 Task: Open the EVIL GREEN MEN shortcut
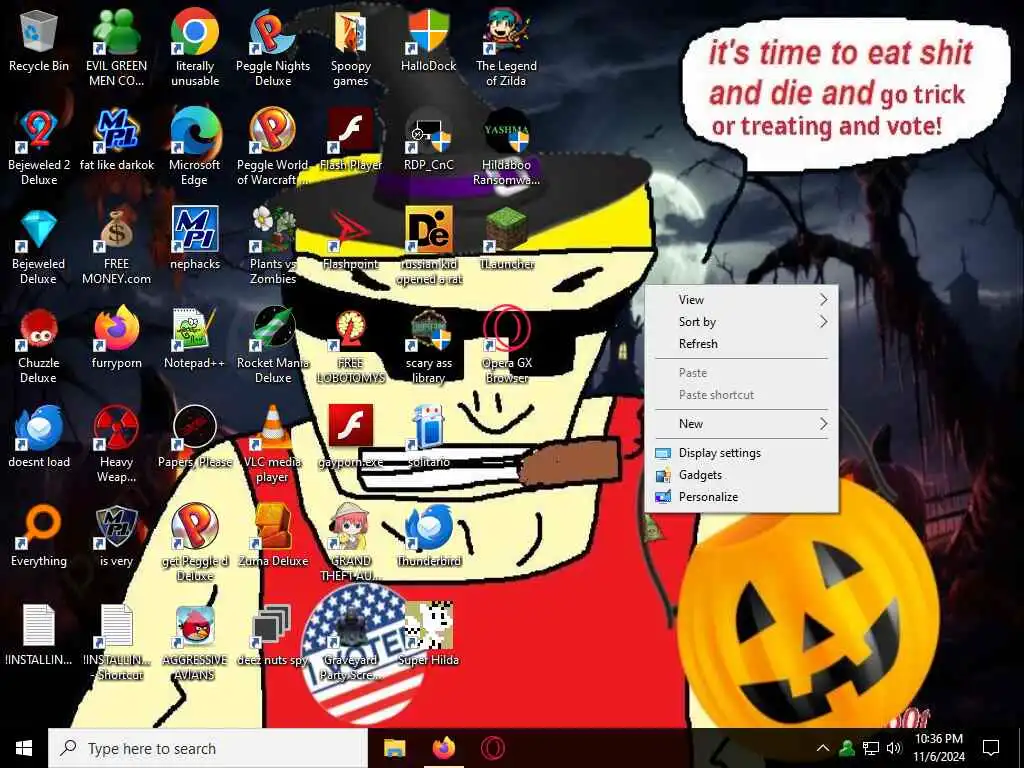point(116,46)
